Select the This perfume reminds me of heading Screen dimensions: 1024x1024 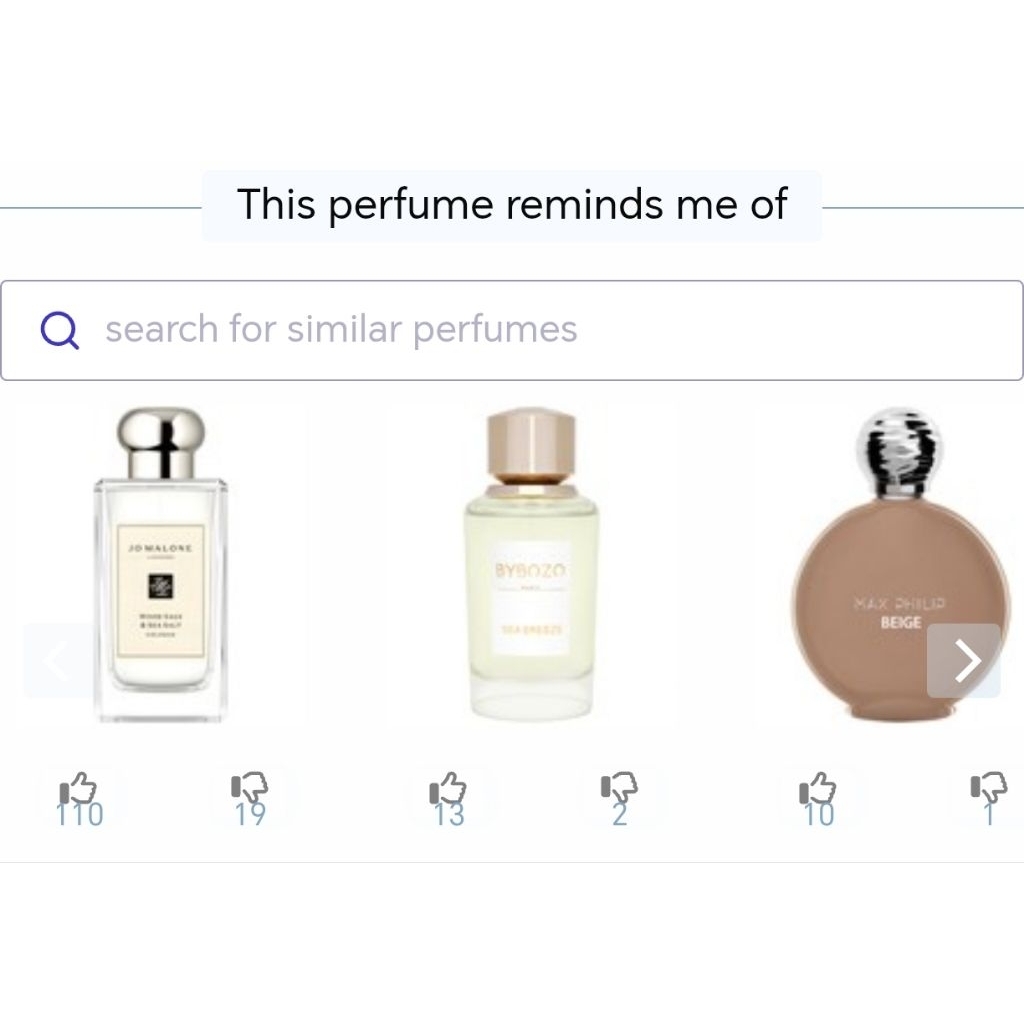(x=512, y=205)
